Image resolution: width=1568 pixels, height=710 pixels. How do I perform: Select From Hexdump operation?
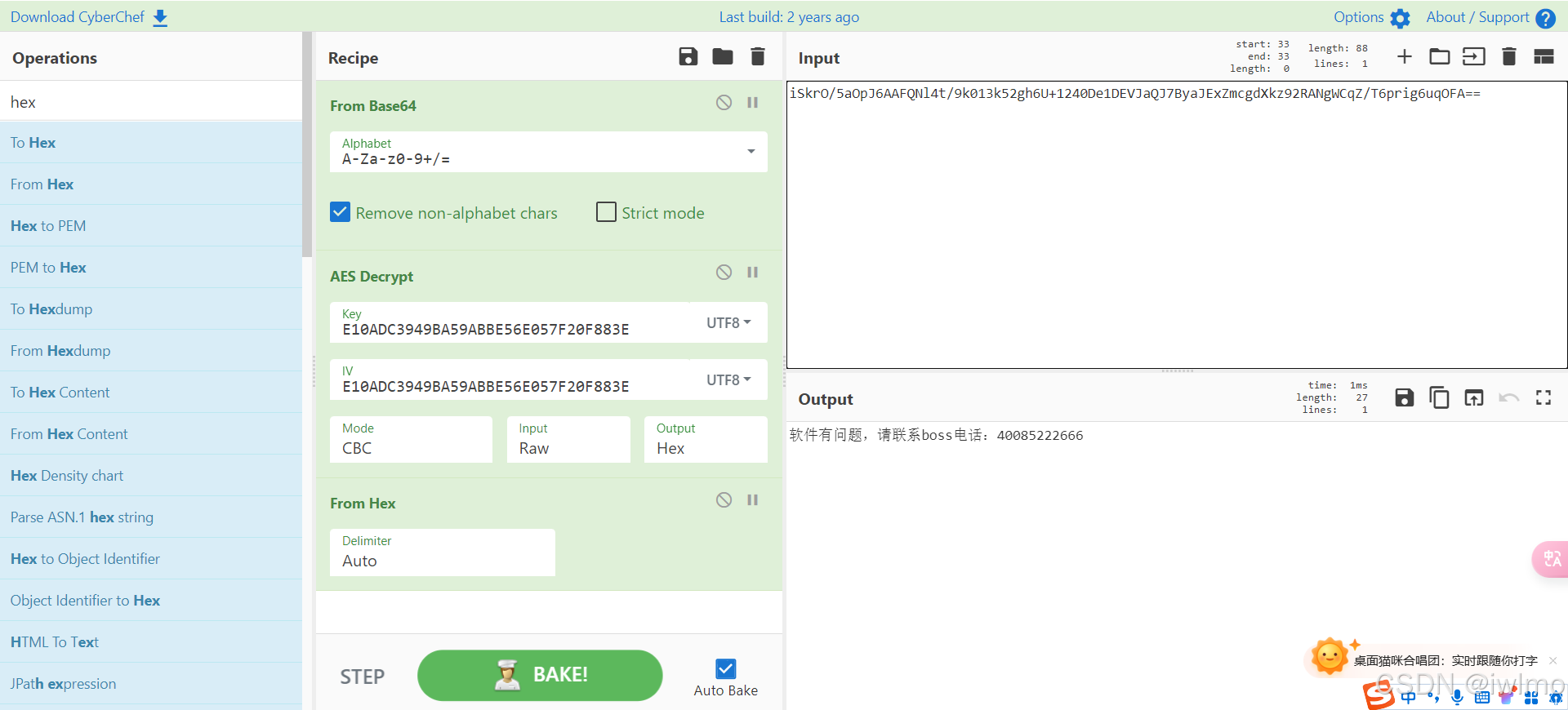[x=151, y=351]
